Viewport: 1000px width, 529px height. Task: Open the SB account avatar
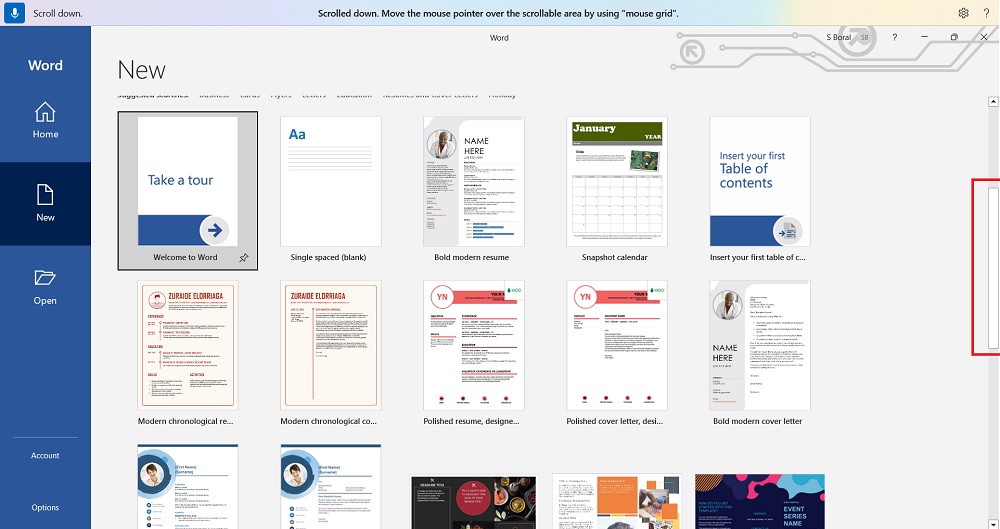point(865,38)
